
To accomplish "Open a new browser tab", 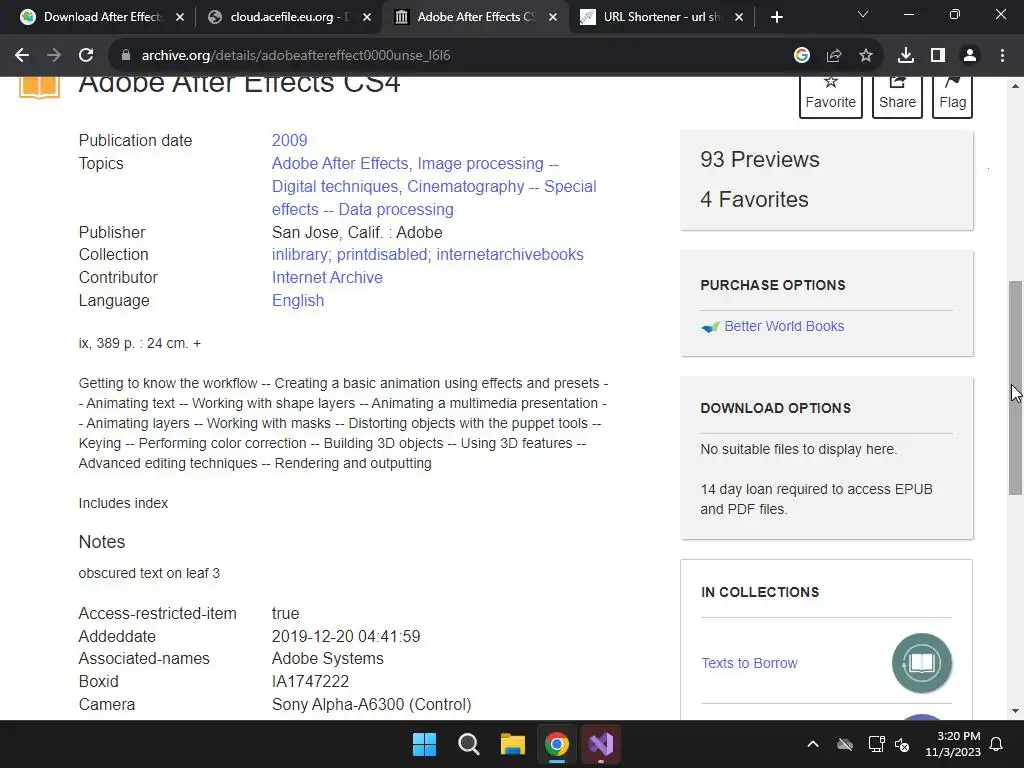I will pyautogui.click(x=776, y=17).
